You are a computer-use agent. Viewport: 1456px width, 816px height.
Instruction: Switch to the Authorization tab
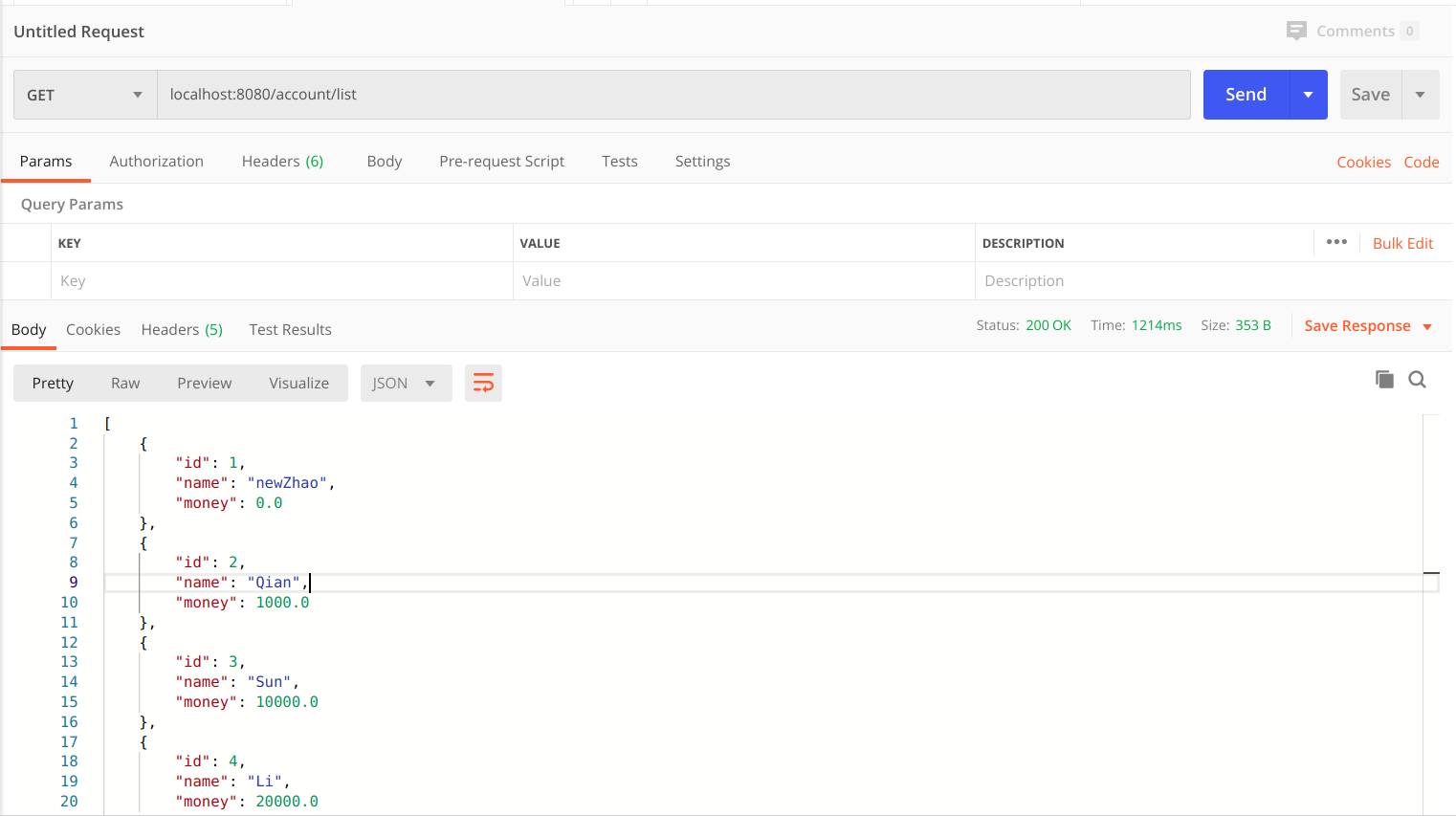156,161
